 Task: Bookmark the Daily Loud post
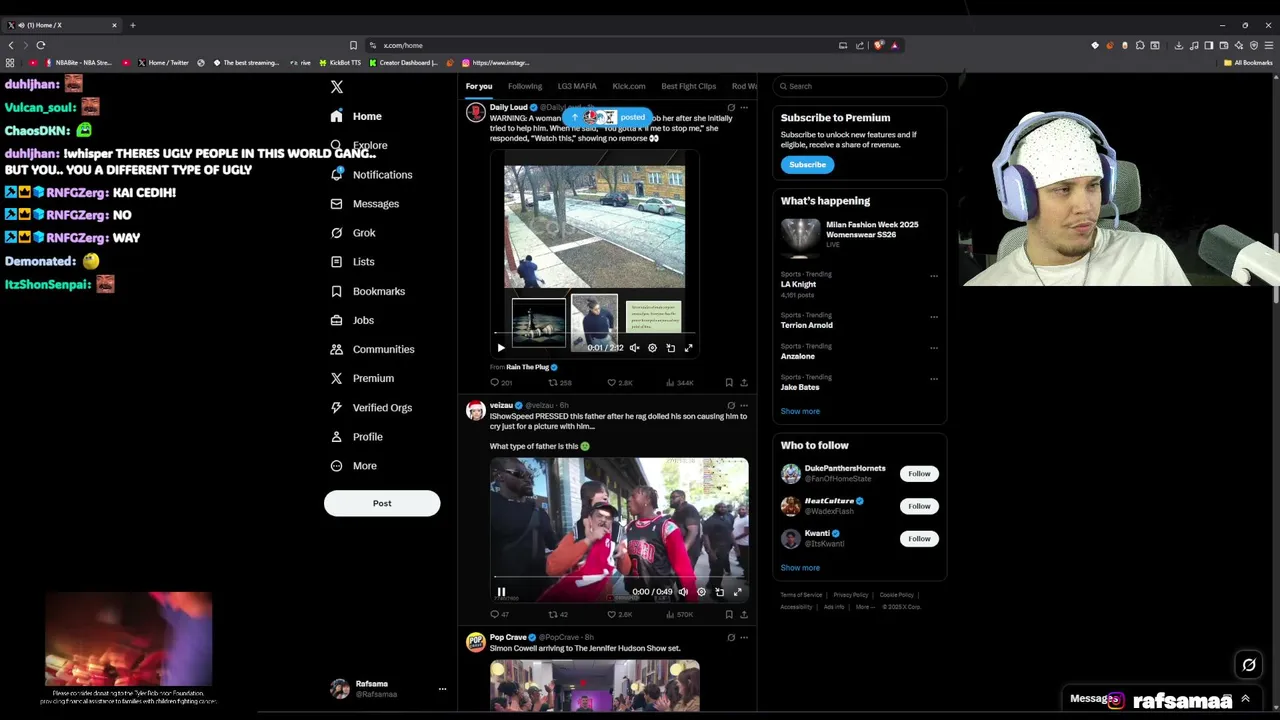coord(728,383)
